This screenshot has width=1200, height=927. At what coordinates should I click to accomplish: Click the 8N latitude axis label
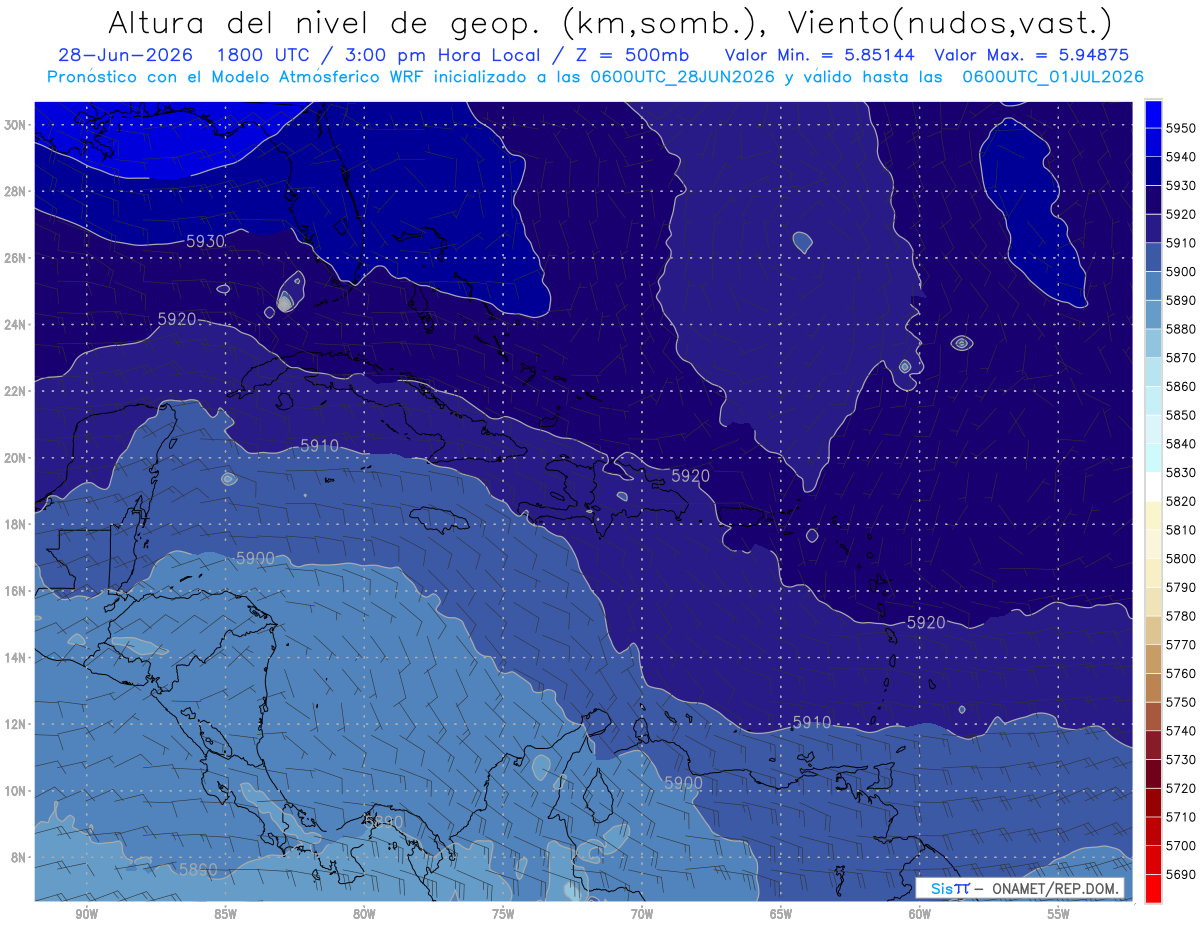(x=18, y=857)
